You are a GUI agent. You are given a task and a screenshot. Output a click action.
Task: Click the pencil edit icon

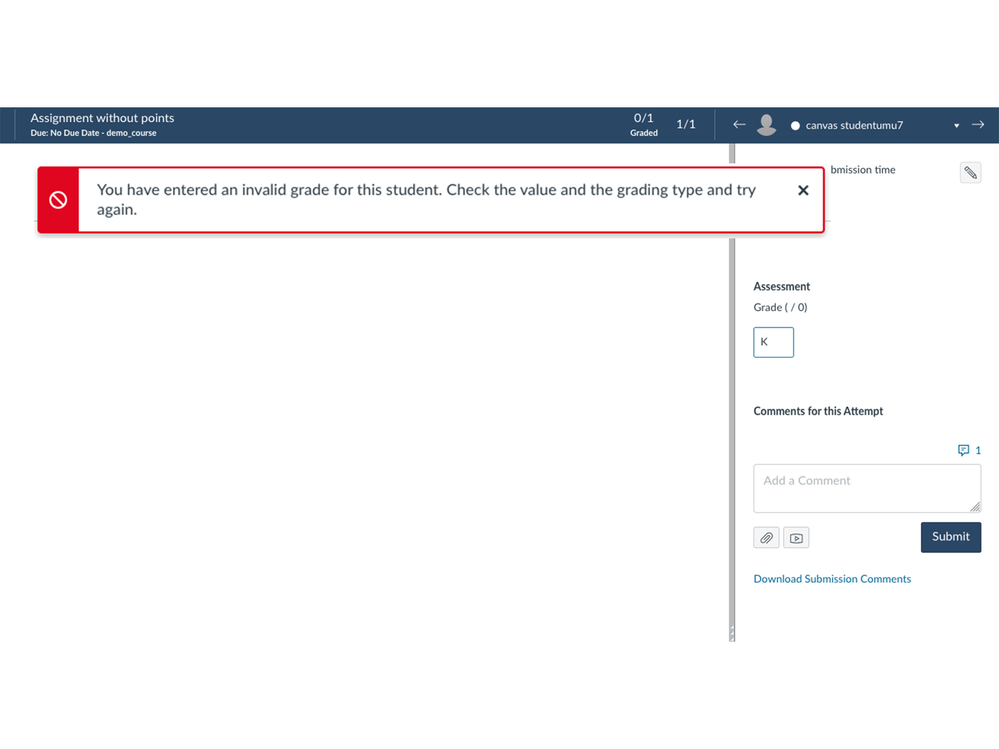click(970, 173)
